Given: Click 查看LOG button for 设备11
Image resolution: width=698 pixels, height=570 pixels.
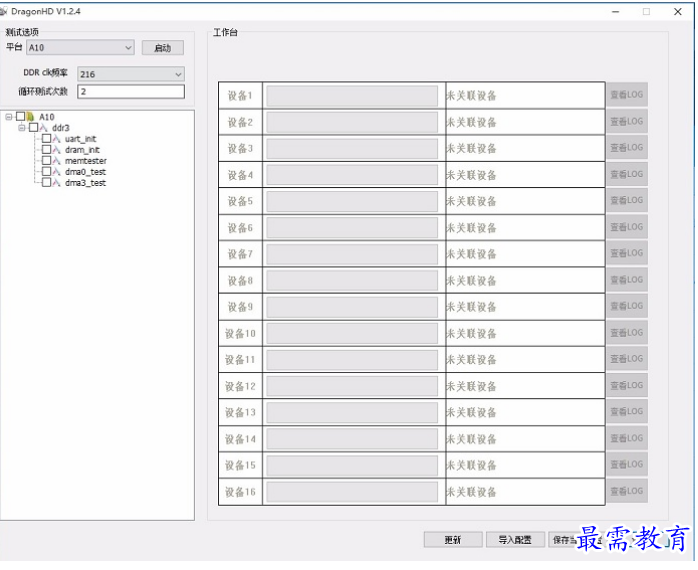Looking at the screenshot, I should click(627, 359).
